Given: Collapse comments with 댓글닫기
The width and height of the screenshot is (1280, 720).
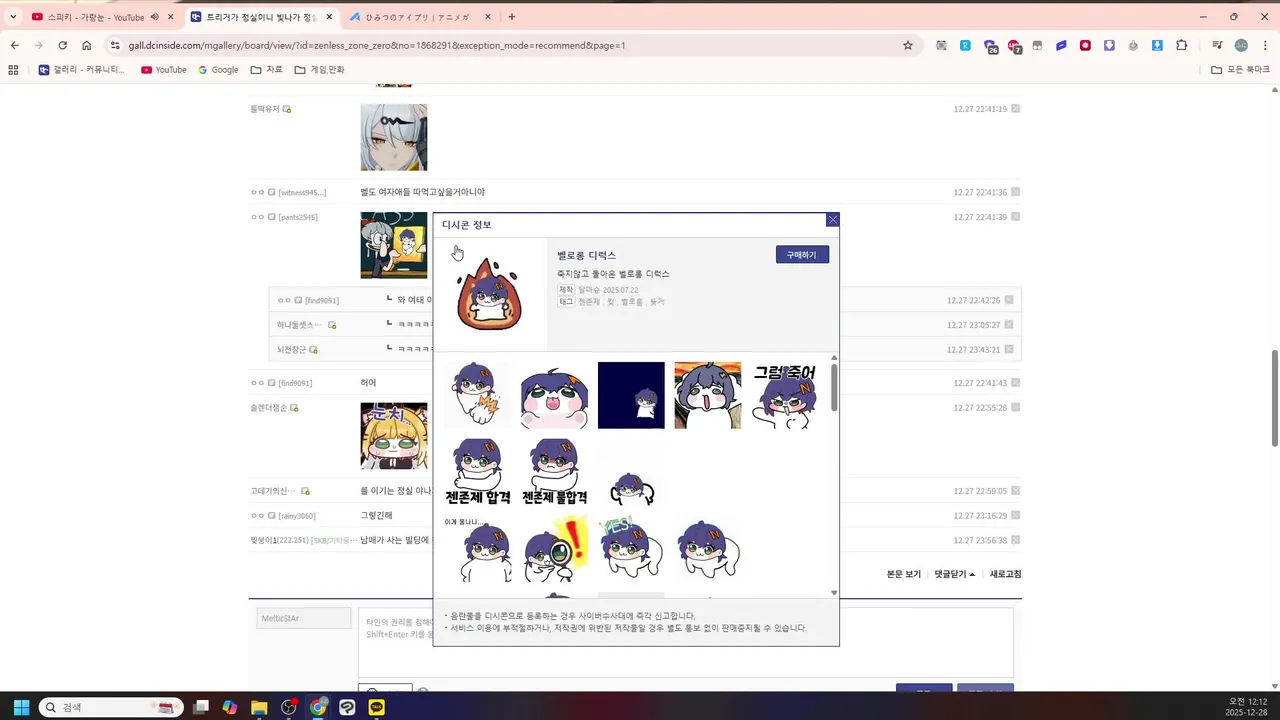Looking at the screenshot, I should coord(955,574).
